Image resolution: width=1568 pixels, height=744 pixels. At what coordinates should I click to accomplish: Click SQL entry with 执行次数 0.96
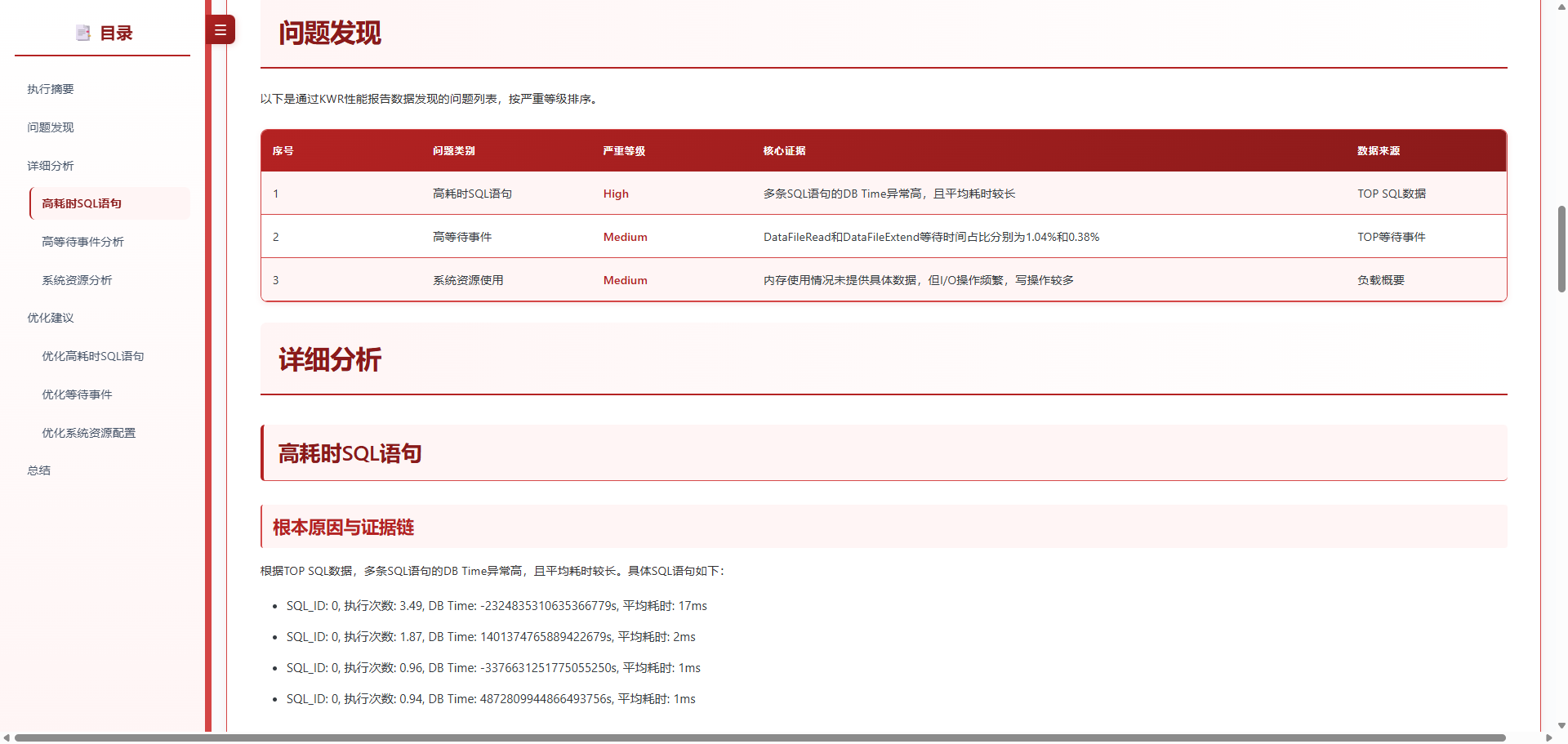(x=493, y=668)
